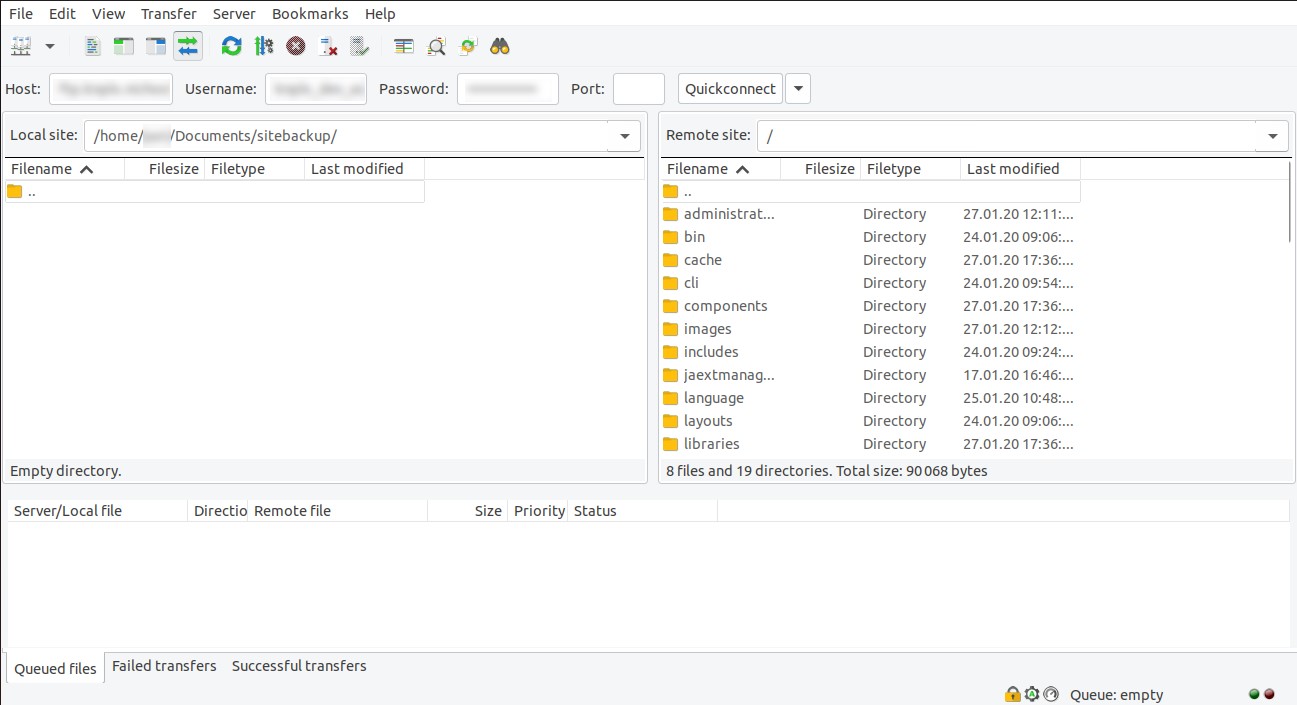Switch to the Successful transfers tab

coord(299,666)
